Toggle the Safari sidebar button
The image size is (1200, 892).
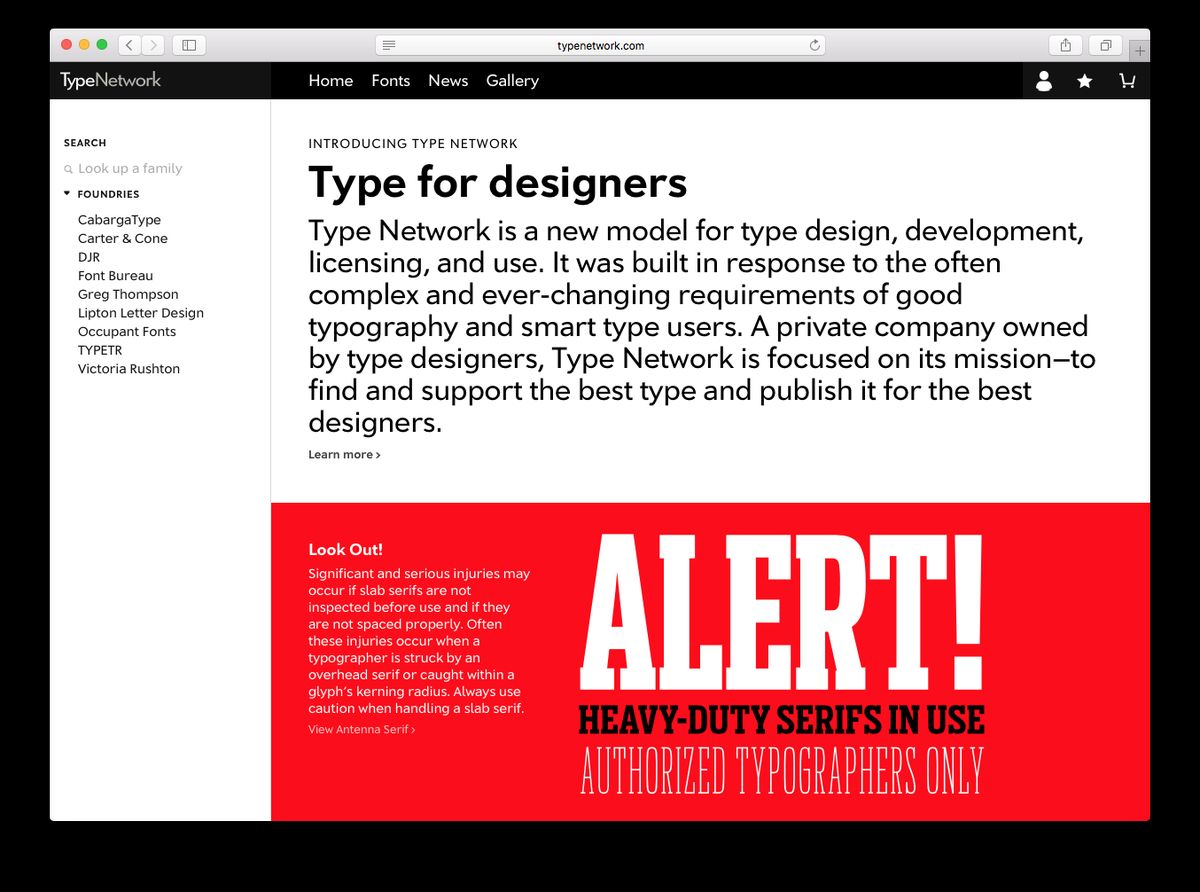pos(188,45)
